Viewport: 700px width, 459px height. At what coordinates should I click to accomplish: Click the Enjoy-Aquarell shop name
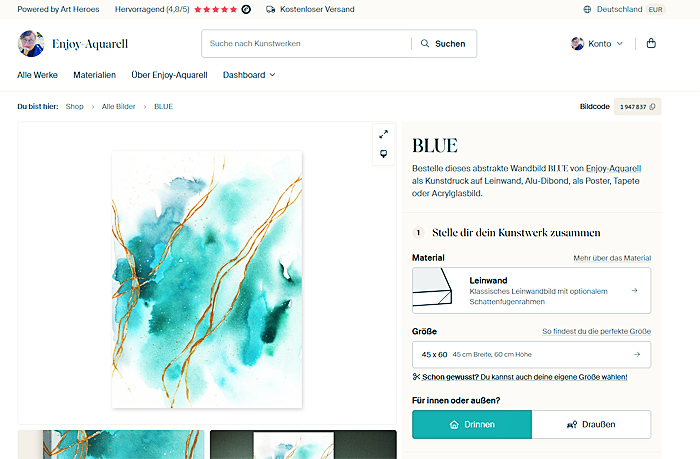90,44
